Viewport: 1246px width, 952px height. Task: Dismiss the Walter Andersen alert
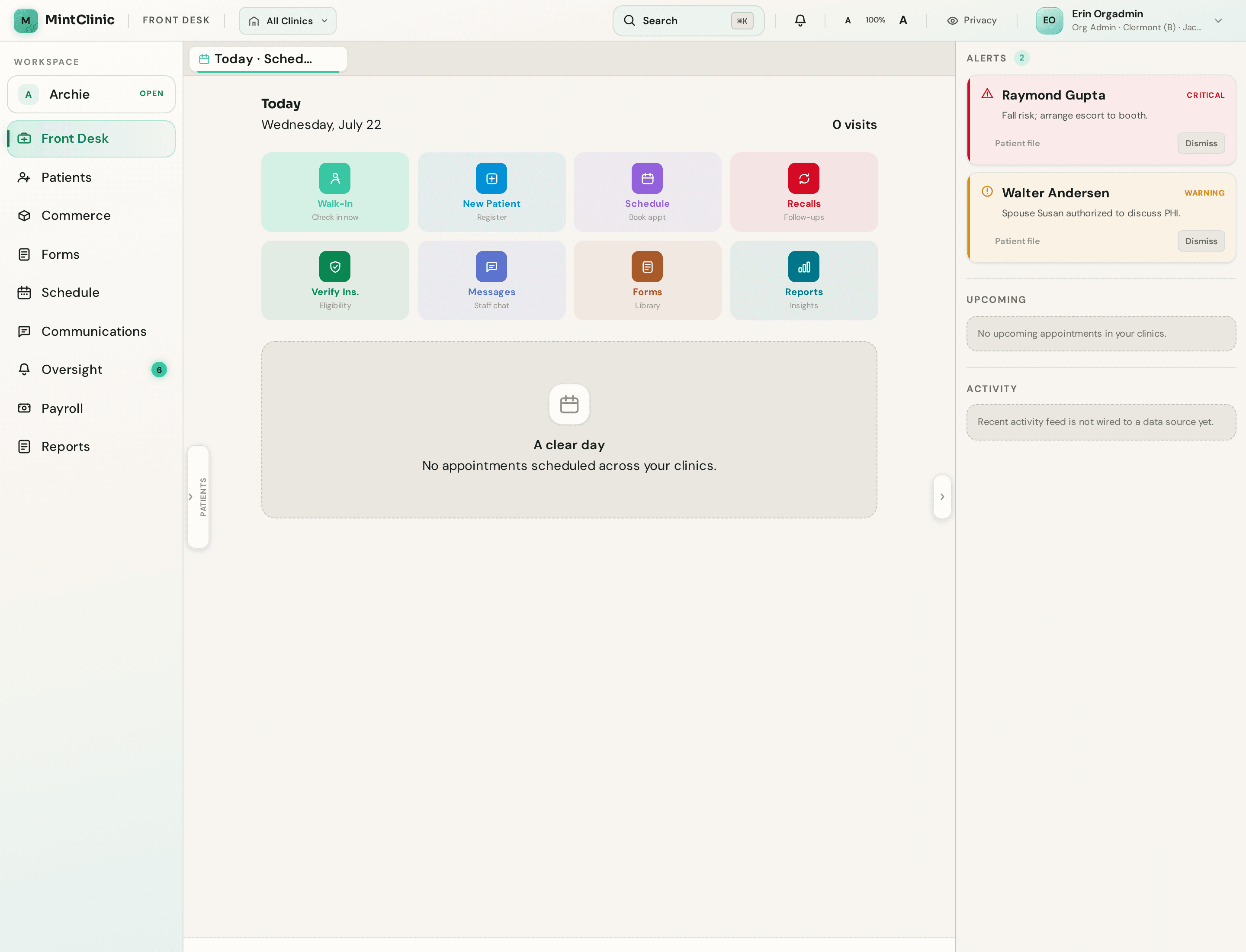[1201, 241]
